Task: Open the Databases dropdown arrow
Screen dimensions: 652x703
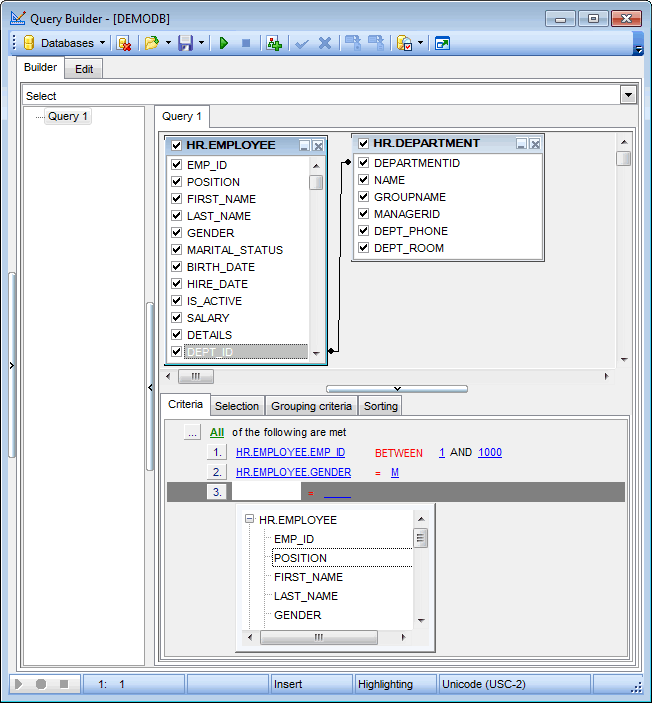Action: tap(102, 43)
